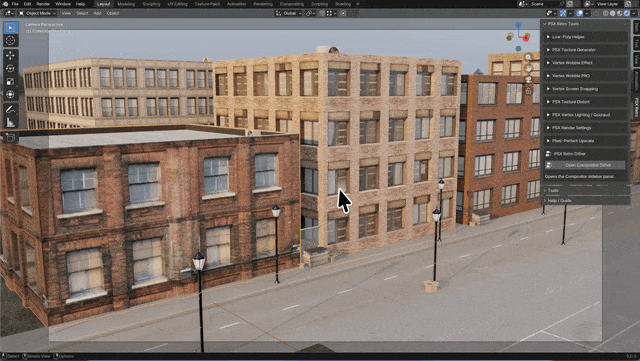Click the new scene icon beside Scene

pos(570,4)
